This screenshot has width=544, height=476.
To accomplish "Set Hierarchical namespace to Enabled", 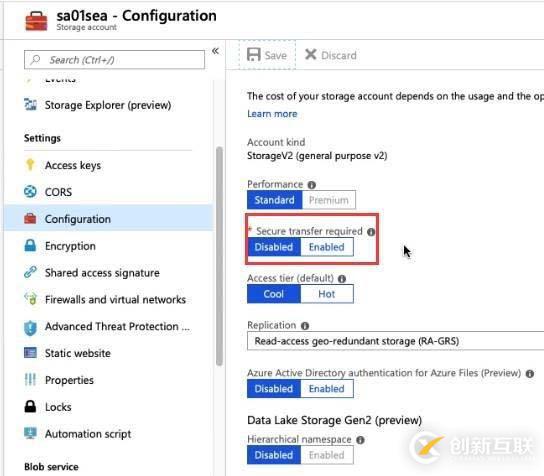I will (x=327, y=455).
